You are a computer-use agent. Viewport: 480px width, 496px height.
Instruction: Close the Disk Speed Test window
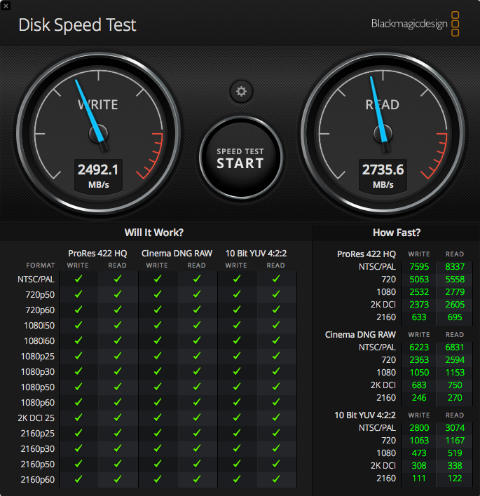tap(5, 5)
